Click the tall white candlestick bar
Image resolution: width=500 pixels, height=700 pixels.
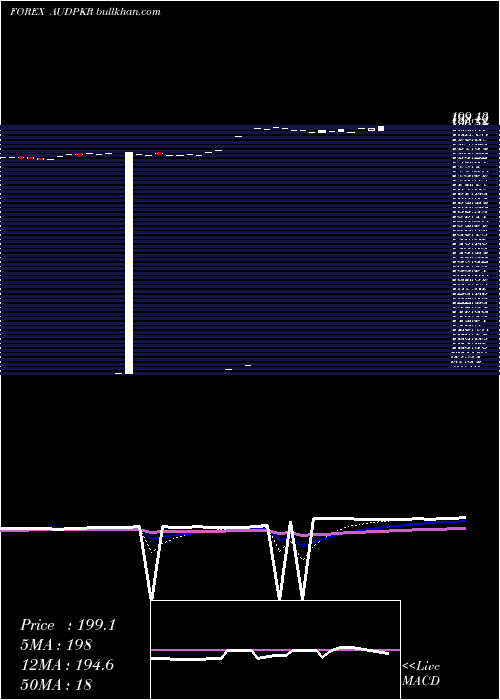point(129,263)
